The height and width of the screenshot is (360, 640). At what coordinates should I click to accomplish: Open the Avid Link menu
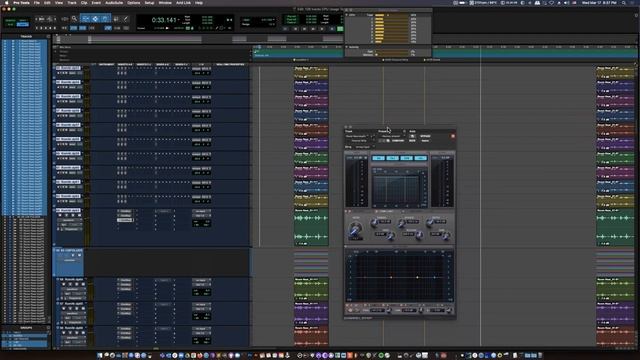(183, 3)
